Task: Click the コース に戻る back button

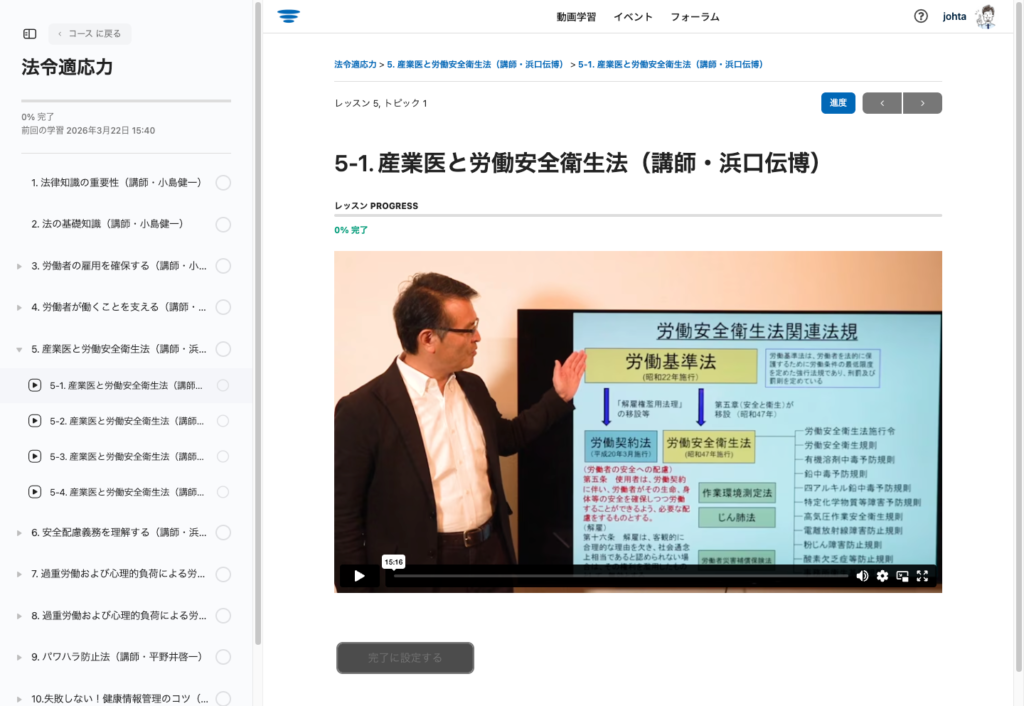Action: pyautogui.click(x=90, y=34)
